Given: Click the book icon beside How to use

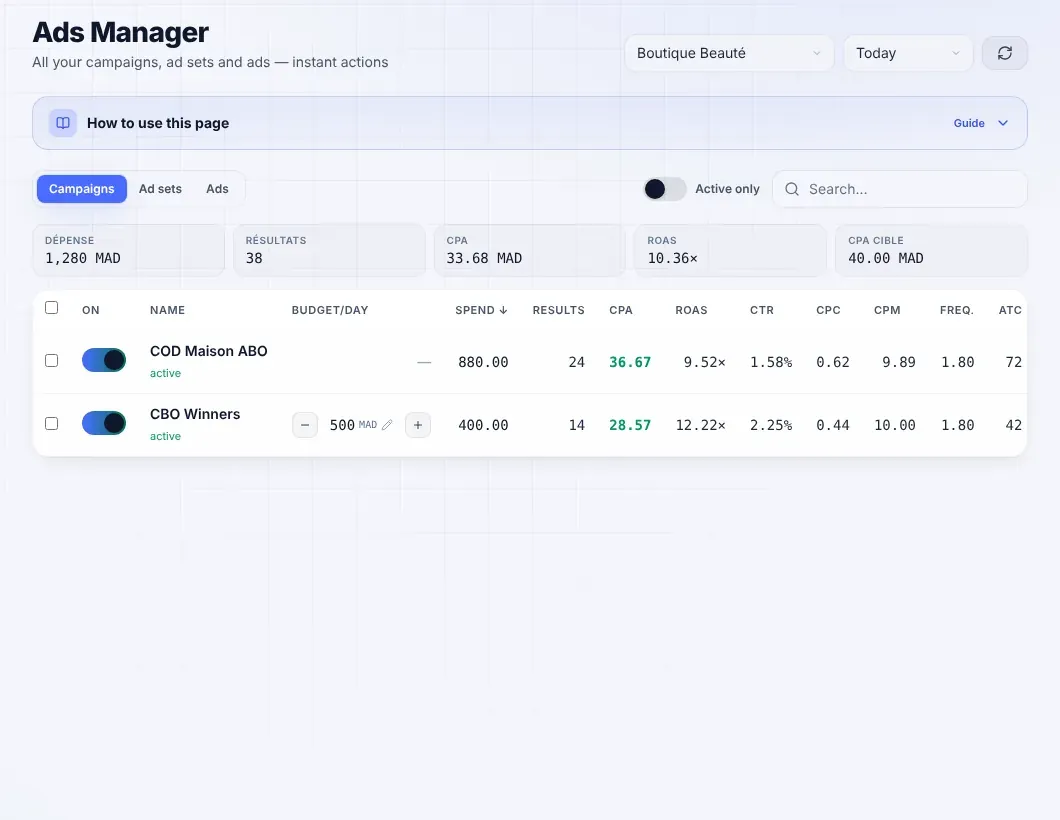Looking at the screenshot, I should point(63,123).
